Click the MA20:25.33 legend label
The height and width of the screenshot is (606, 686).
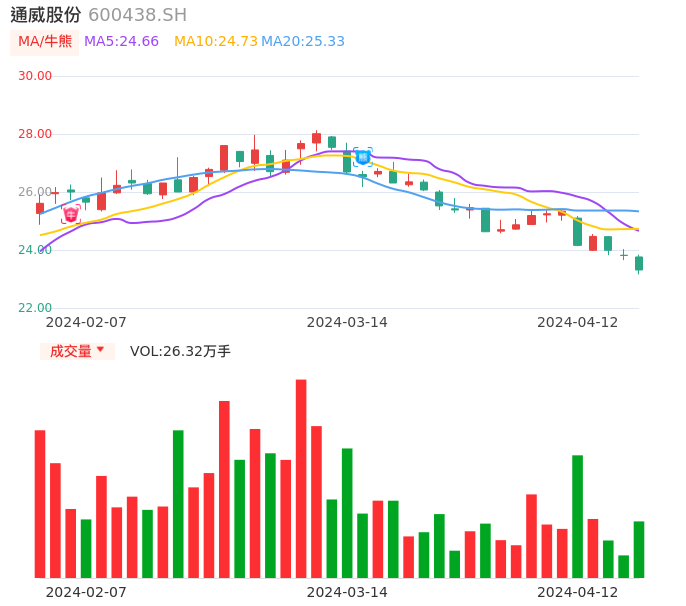pos(303,42)
